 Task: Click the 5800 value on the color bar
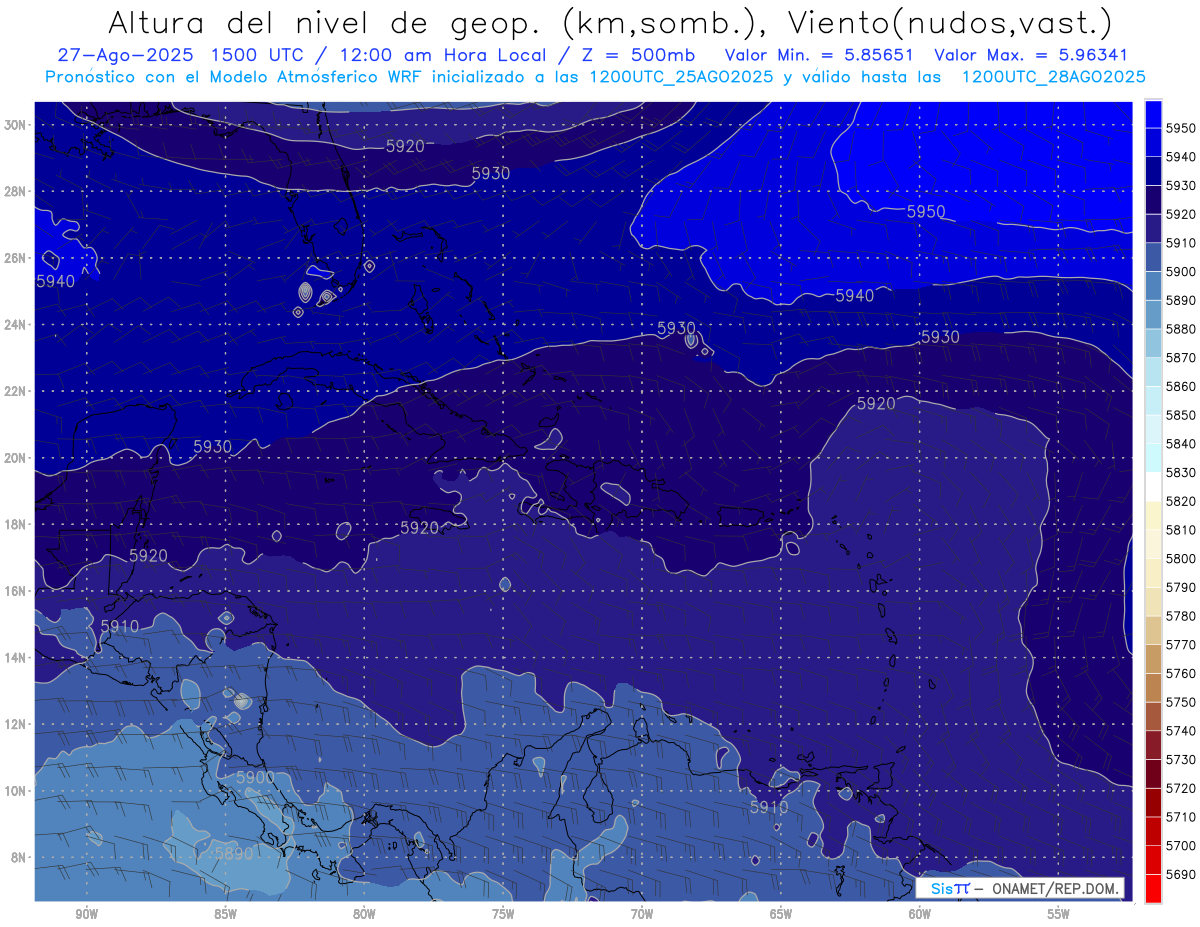[x=1180, y=558]
